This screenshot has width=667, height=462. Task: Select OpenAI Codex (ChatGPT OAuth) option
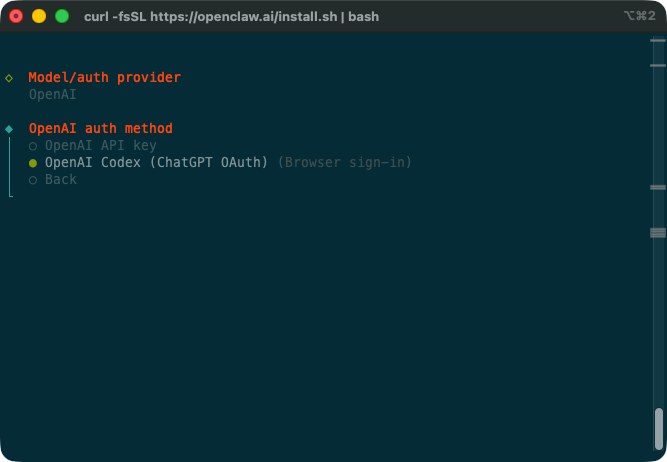tap(156, 163)
